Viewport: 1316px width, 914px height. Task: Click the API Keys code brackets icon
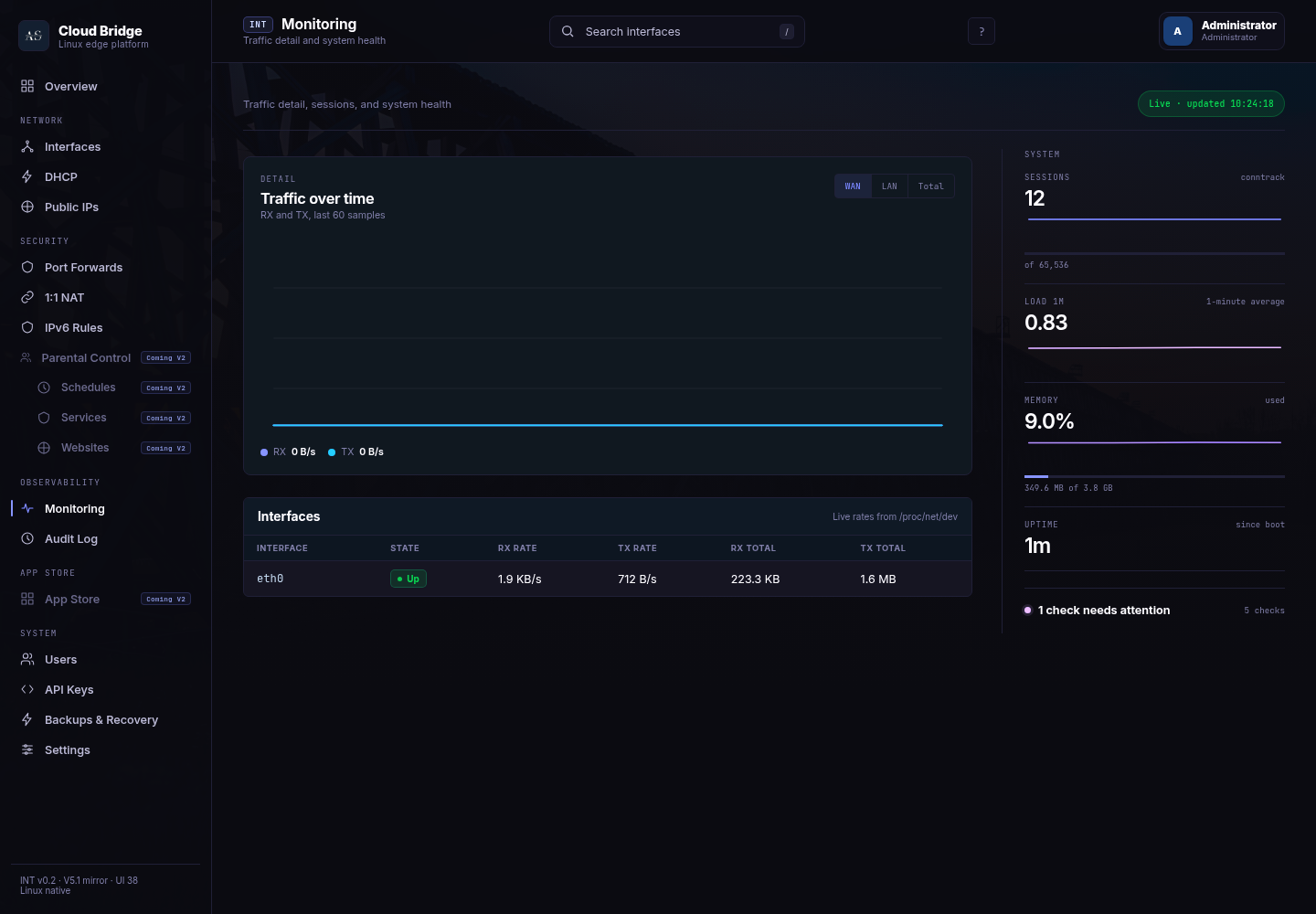[27, 689]
